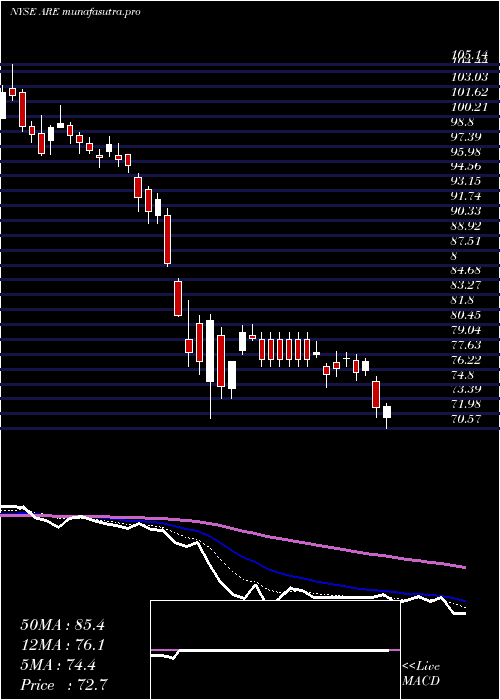Click the 77.63 price axis label
Viewport: 500px width, 700px height.
466,345
